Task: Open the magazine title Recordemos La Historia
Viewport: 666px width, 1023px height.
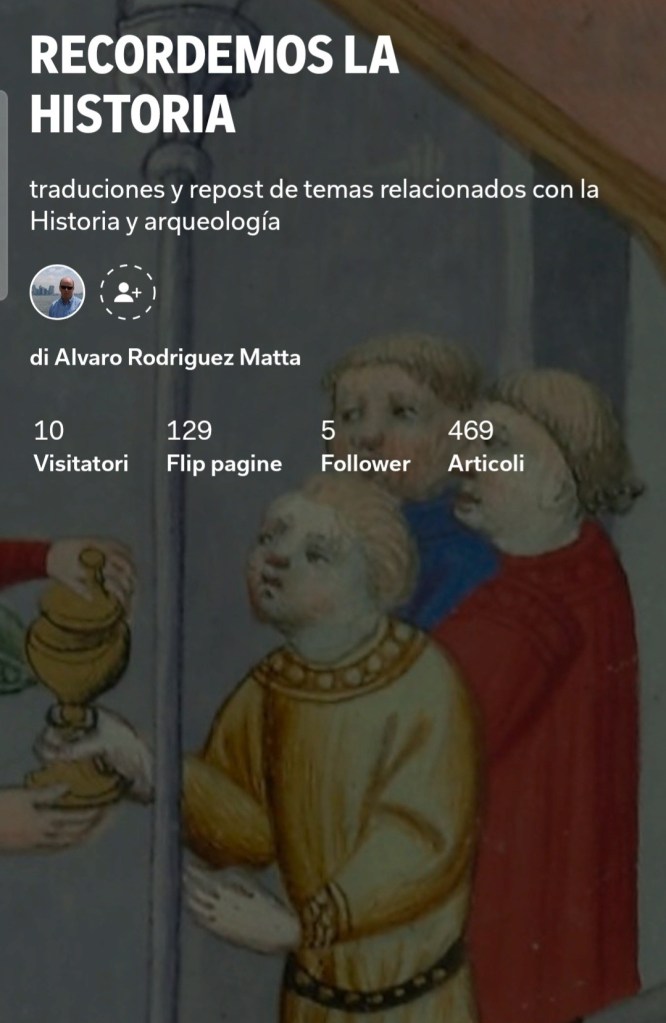Action: coord(214,85)
